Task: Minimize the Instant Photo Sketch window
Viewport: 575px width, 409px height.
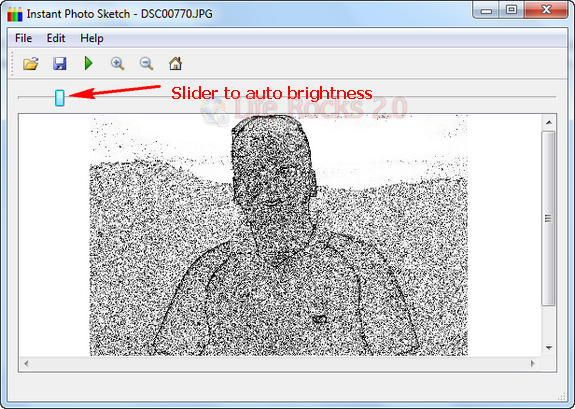Action: (x=486, y=10)
